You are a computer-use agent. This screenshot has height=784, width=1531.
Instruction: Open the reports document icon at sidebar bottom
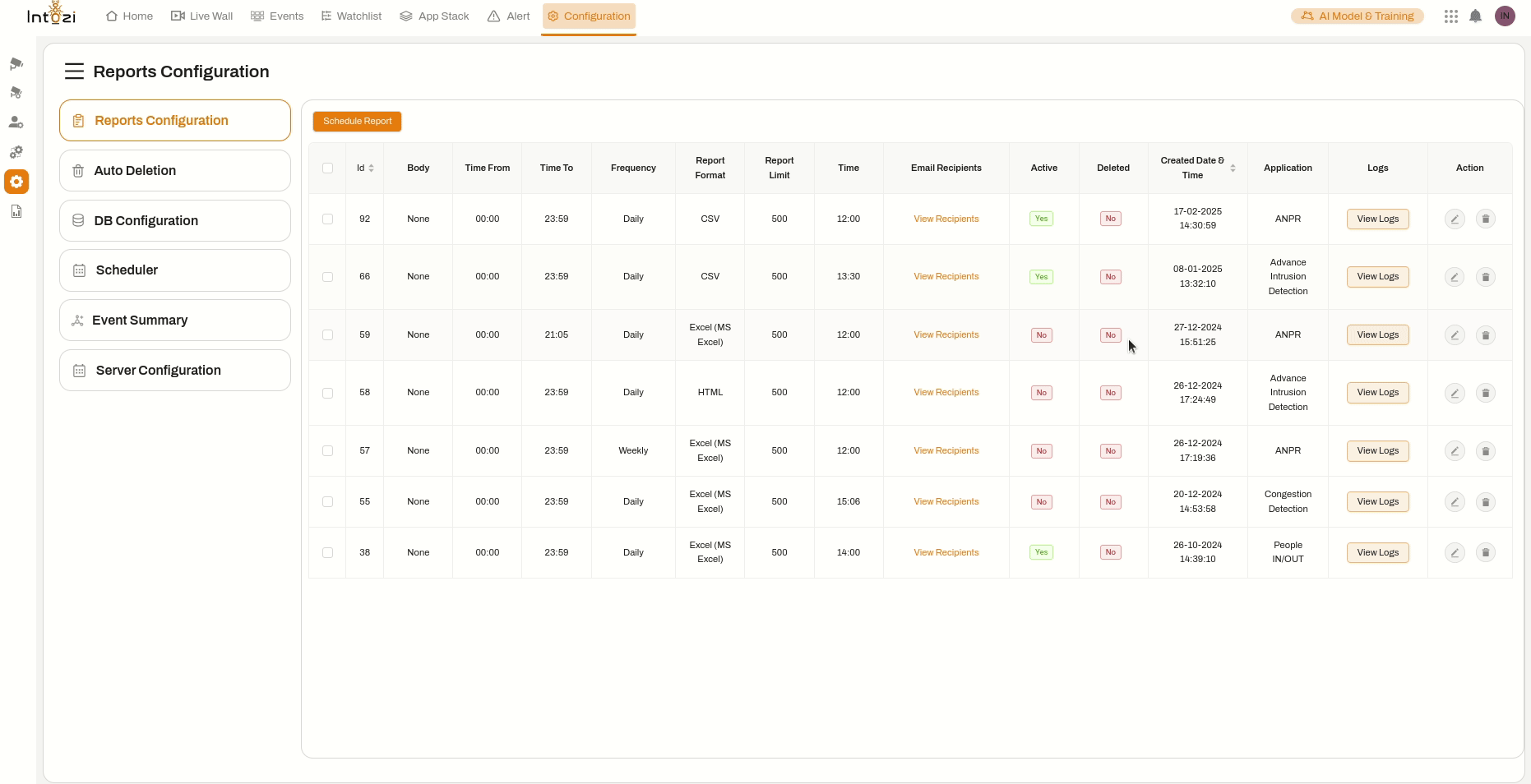(x=16, y=211)
